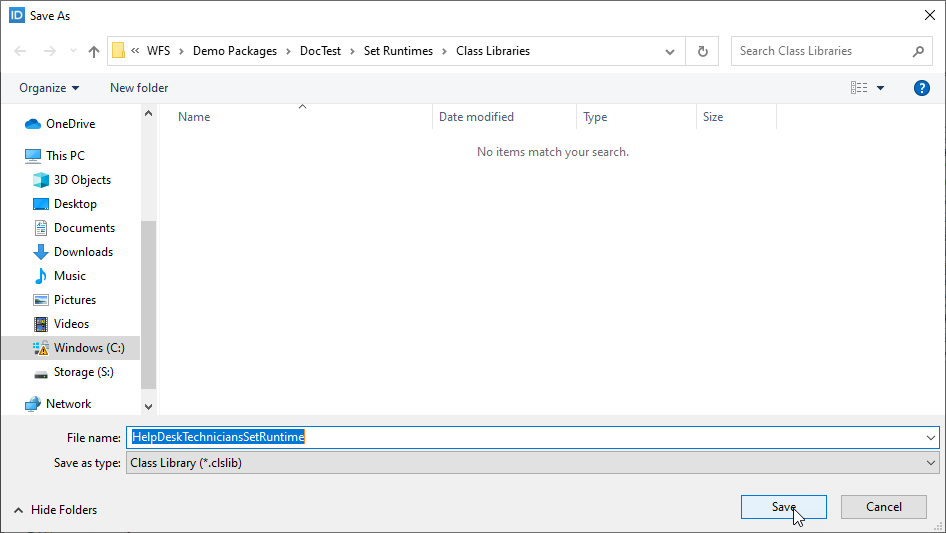Screen dimensions: 946x533
Task: Select Network in navigation pane
Action: tap(68, 404)
